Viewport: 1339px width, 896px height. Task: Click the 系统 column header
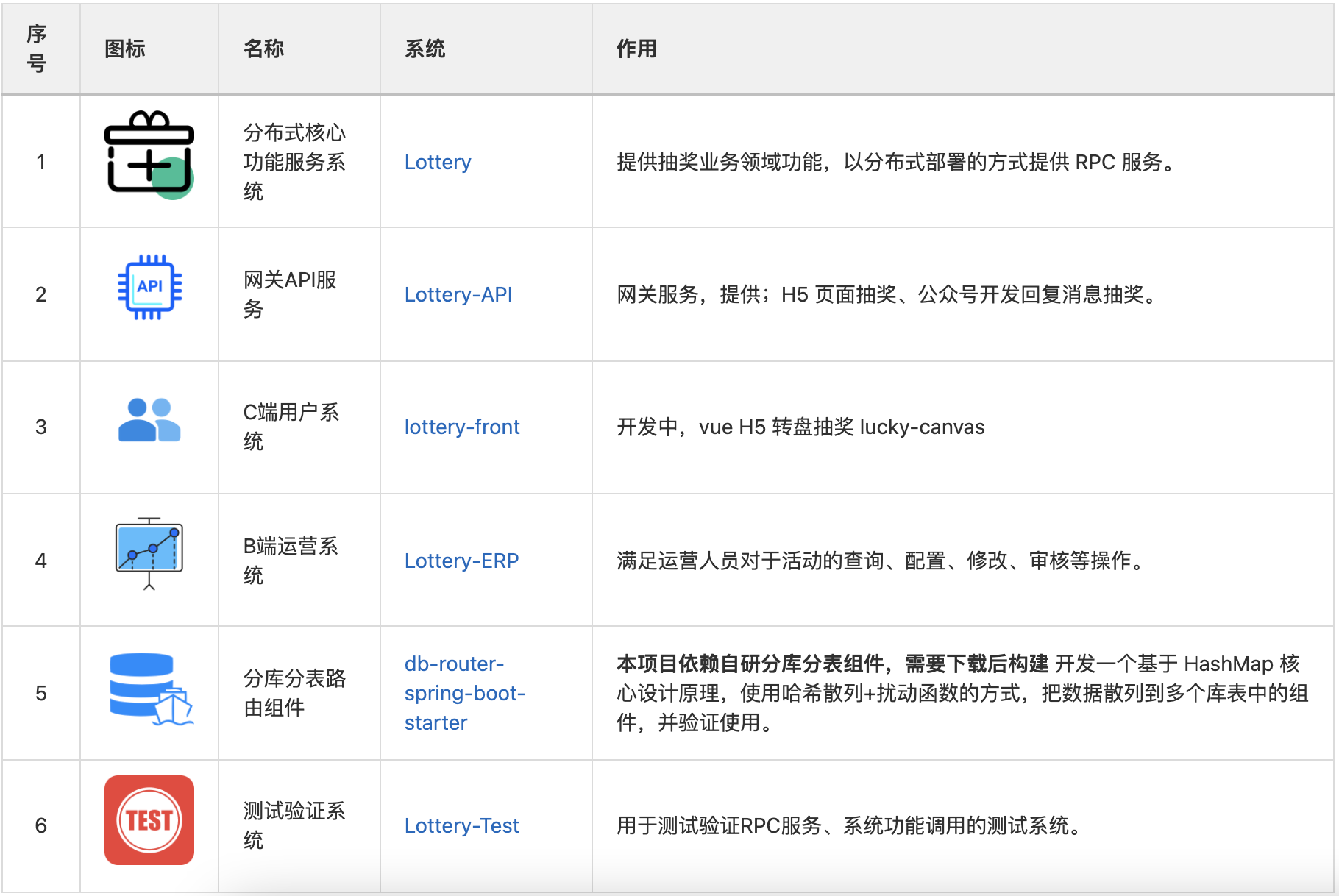coord(425,49)
